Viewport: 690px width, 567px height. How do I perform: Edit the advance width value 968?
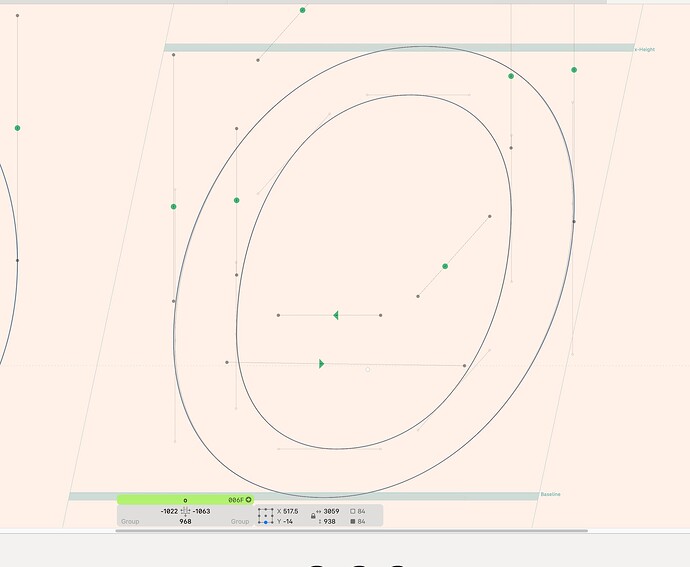185,522
